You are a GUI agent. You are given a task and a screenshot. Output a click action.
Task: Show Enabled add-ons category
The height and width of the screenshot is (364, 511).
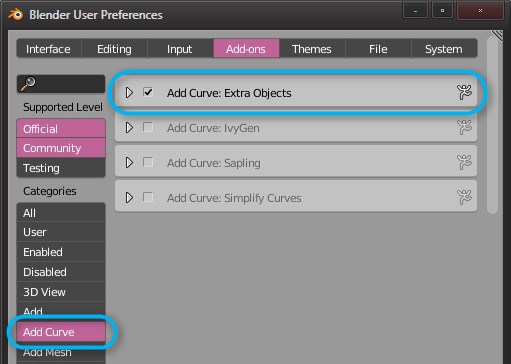coord(61,252)
